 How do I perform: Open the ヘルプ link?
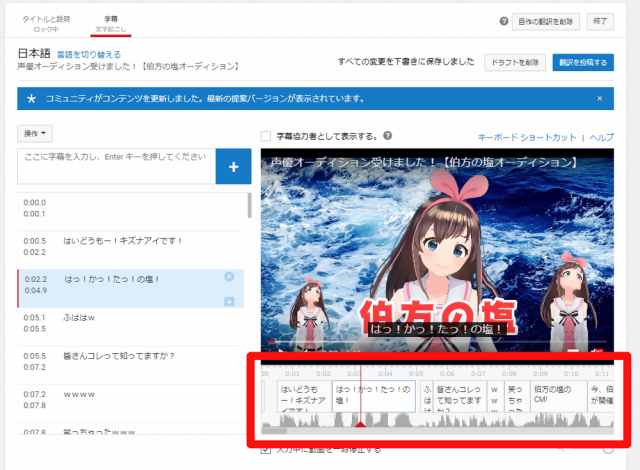point(602,137)
